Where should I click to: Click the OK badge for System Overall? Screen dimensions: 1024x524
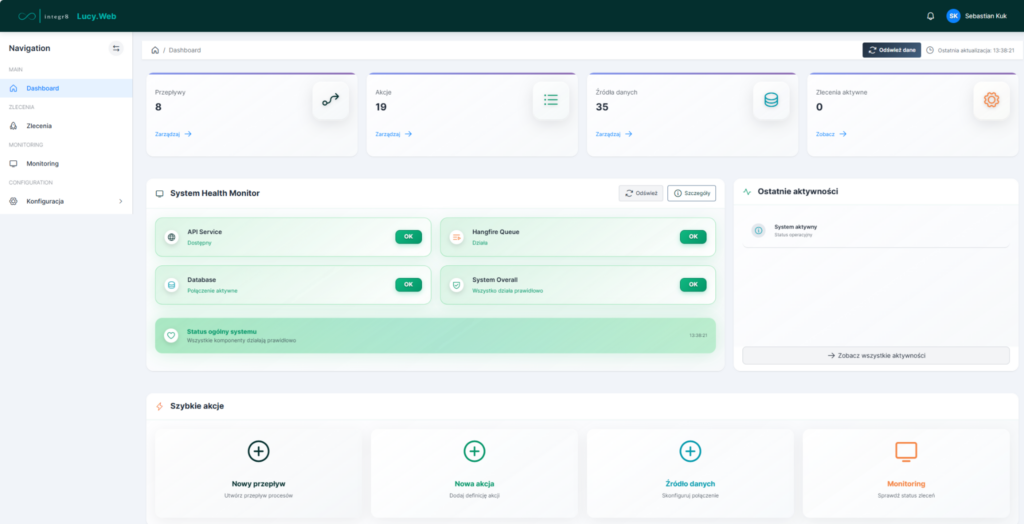click(x=693, y=285)
